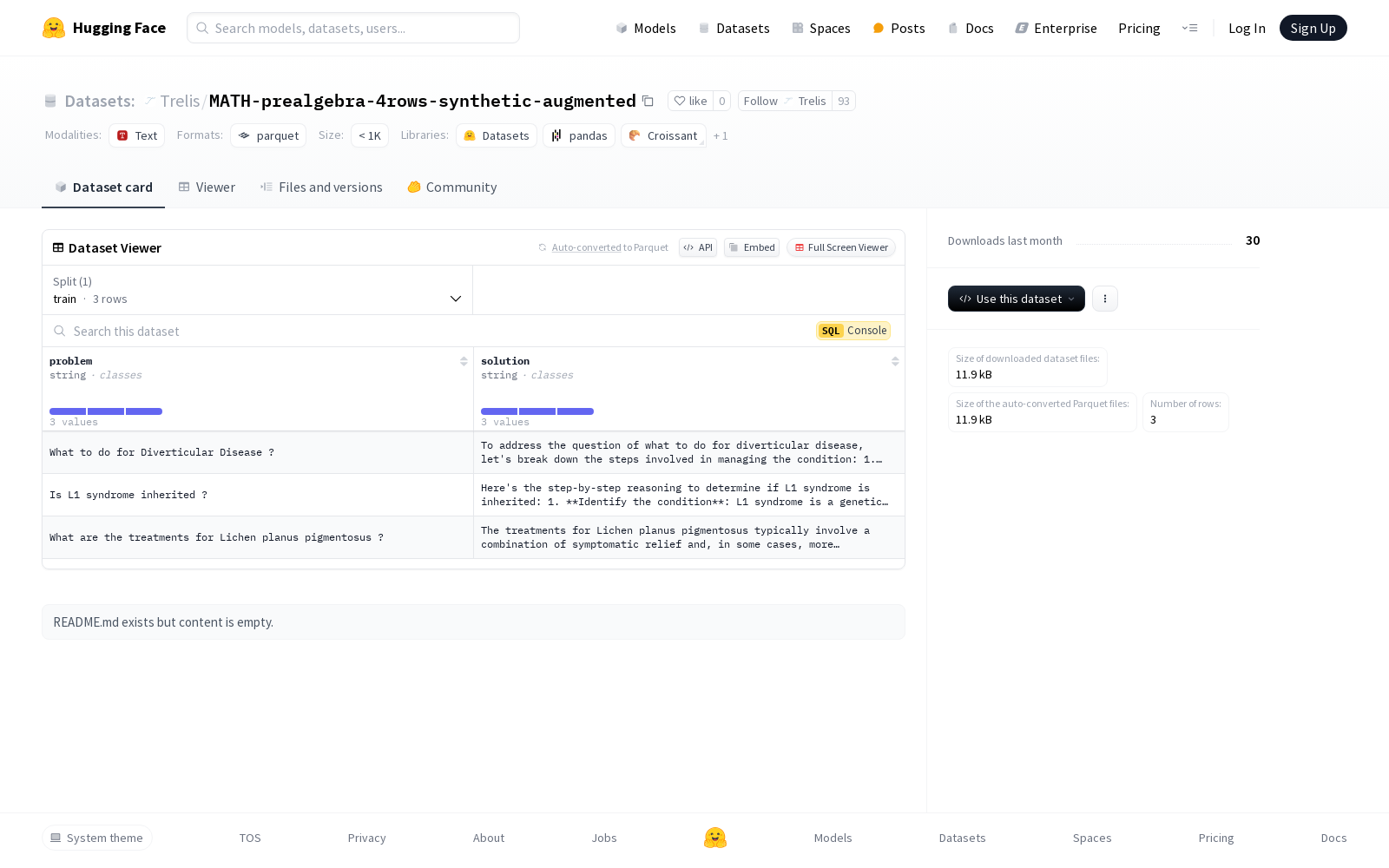Image resolution: width=1389 pixels, height=868 pixels.
Task: Open Enterprise in the top navigation
Action: (1057, 28)
